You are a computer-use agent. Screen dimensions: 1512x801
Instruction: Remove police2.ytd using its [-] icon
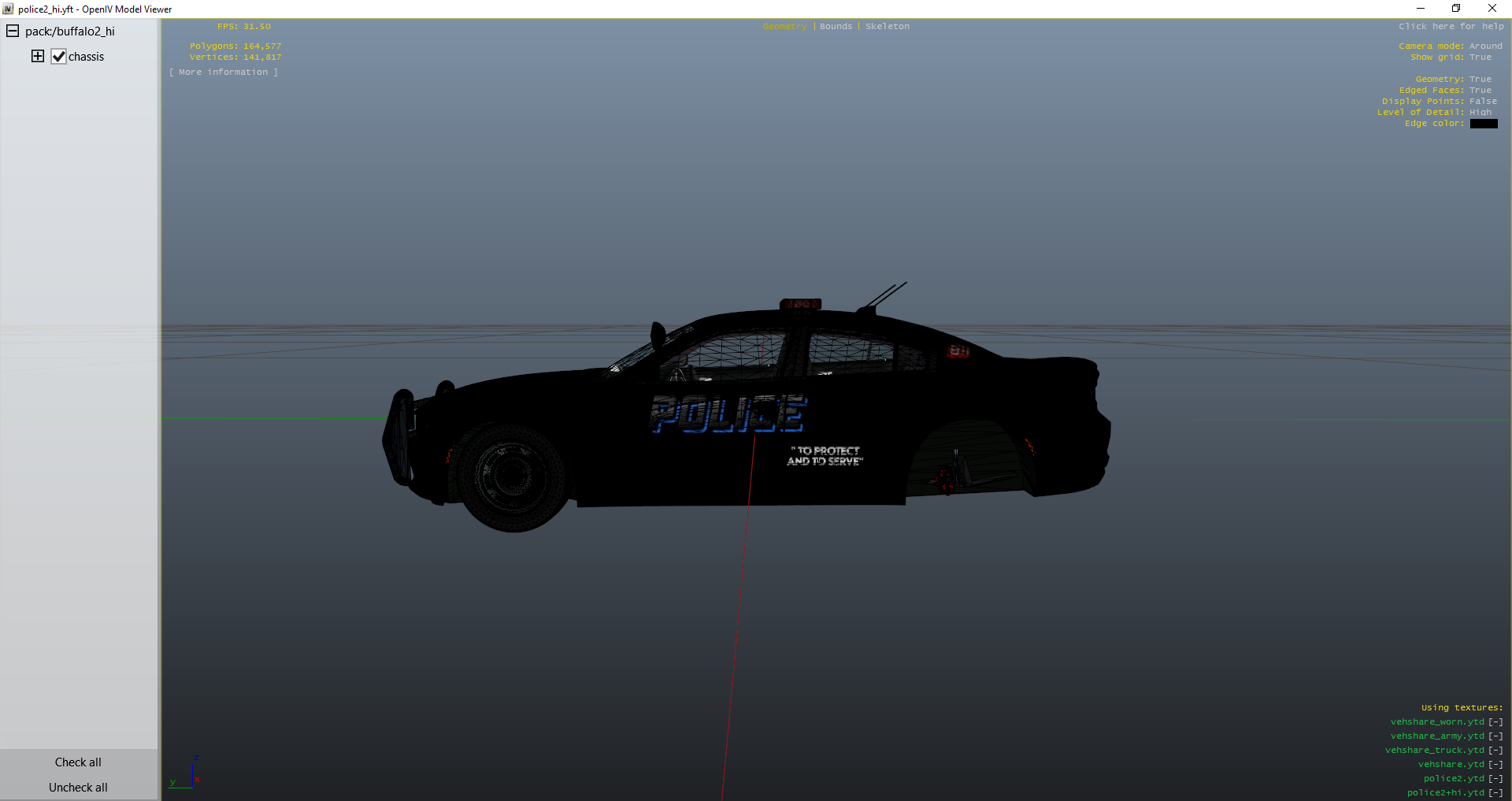(x=1495, y=779)
